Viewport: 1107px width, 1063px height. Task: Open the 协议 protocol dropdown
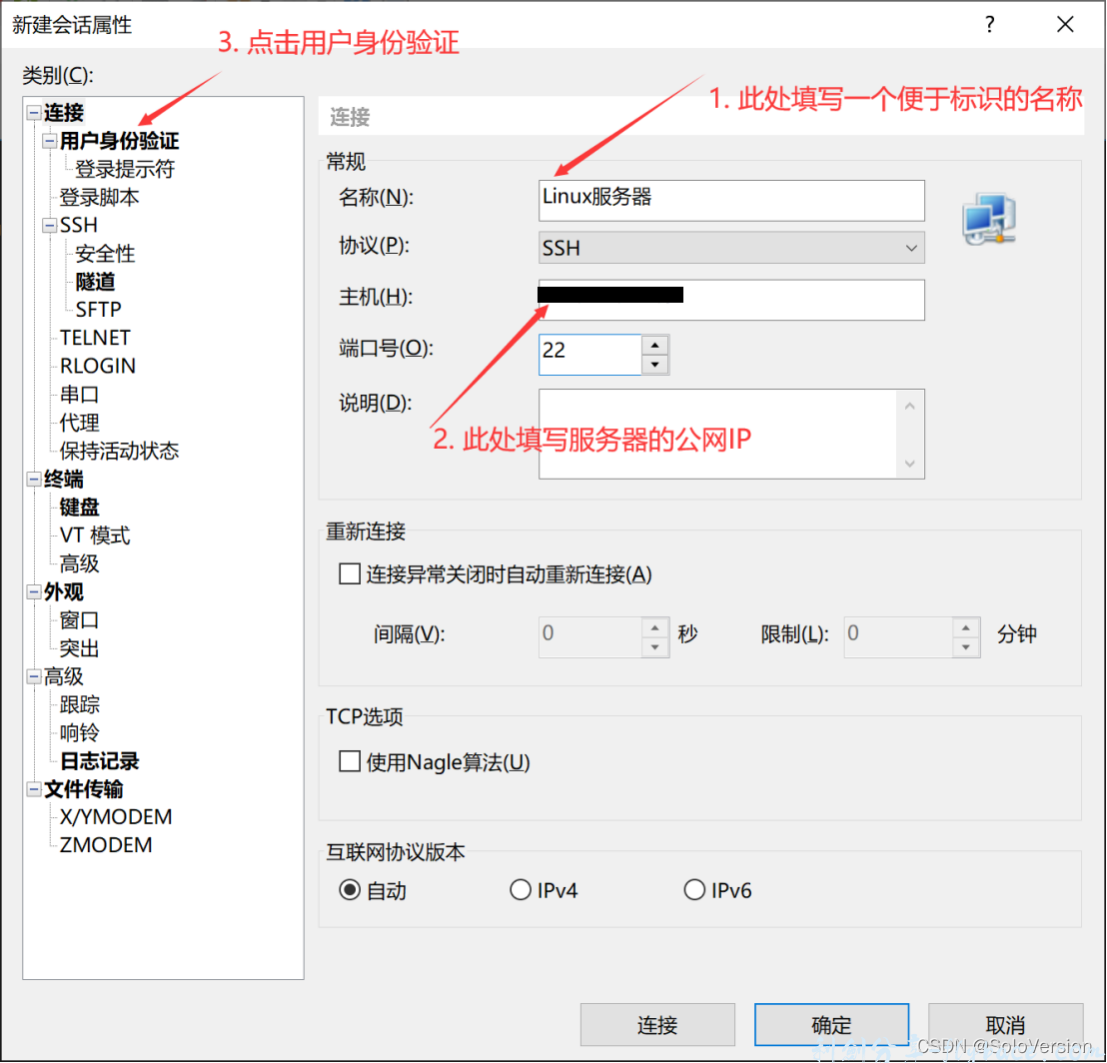tap(911, 247)
